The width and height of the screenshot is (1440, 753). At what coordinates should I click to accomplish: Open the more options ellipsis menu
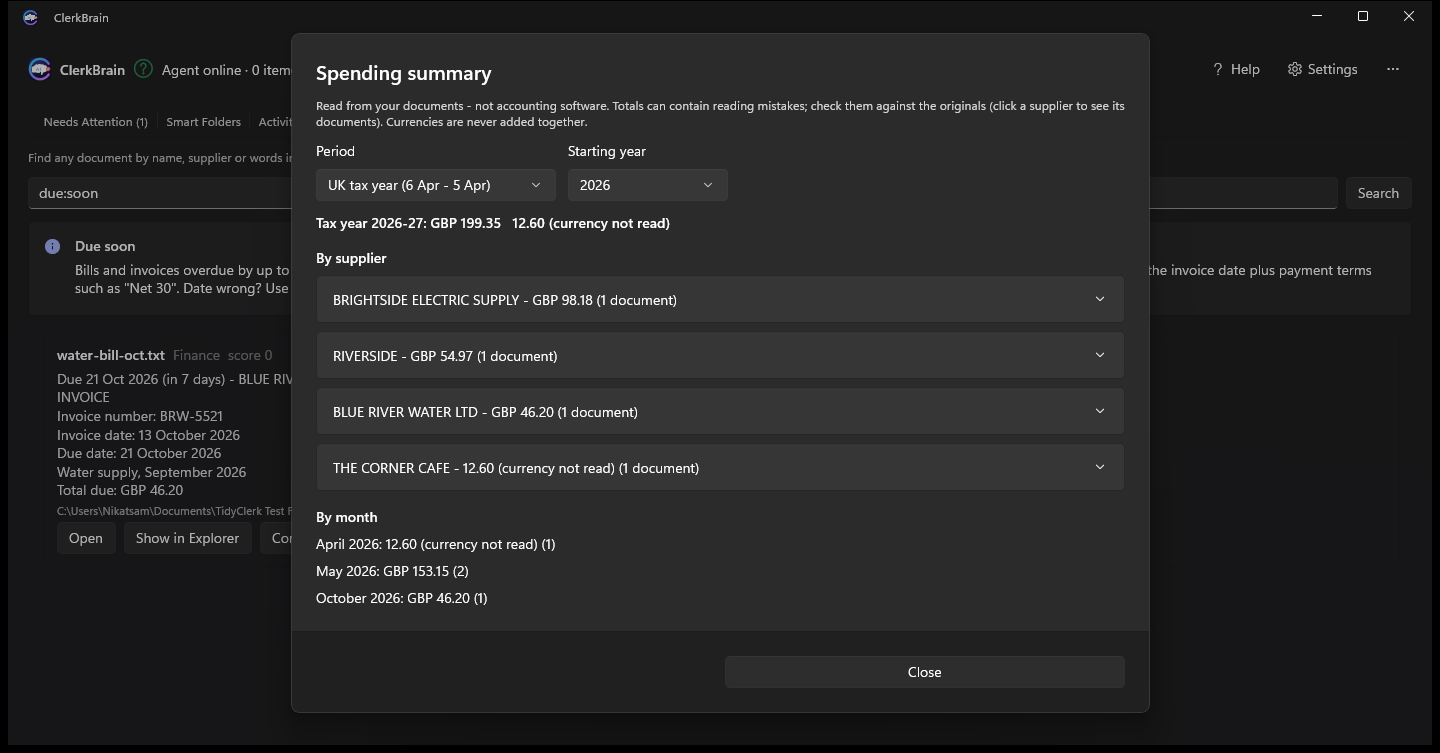point(1393,69)
